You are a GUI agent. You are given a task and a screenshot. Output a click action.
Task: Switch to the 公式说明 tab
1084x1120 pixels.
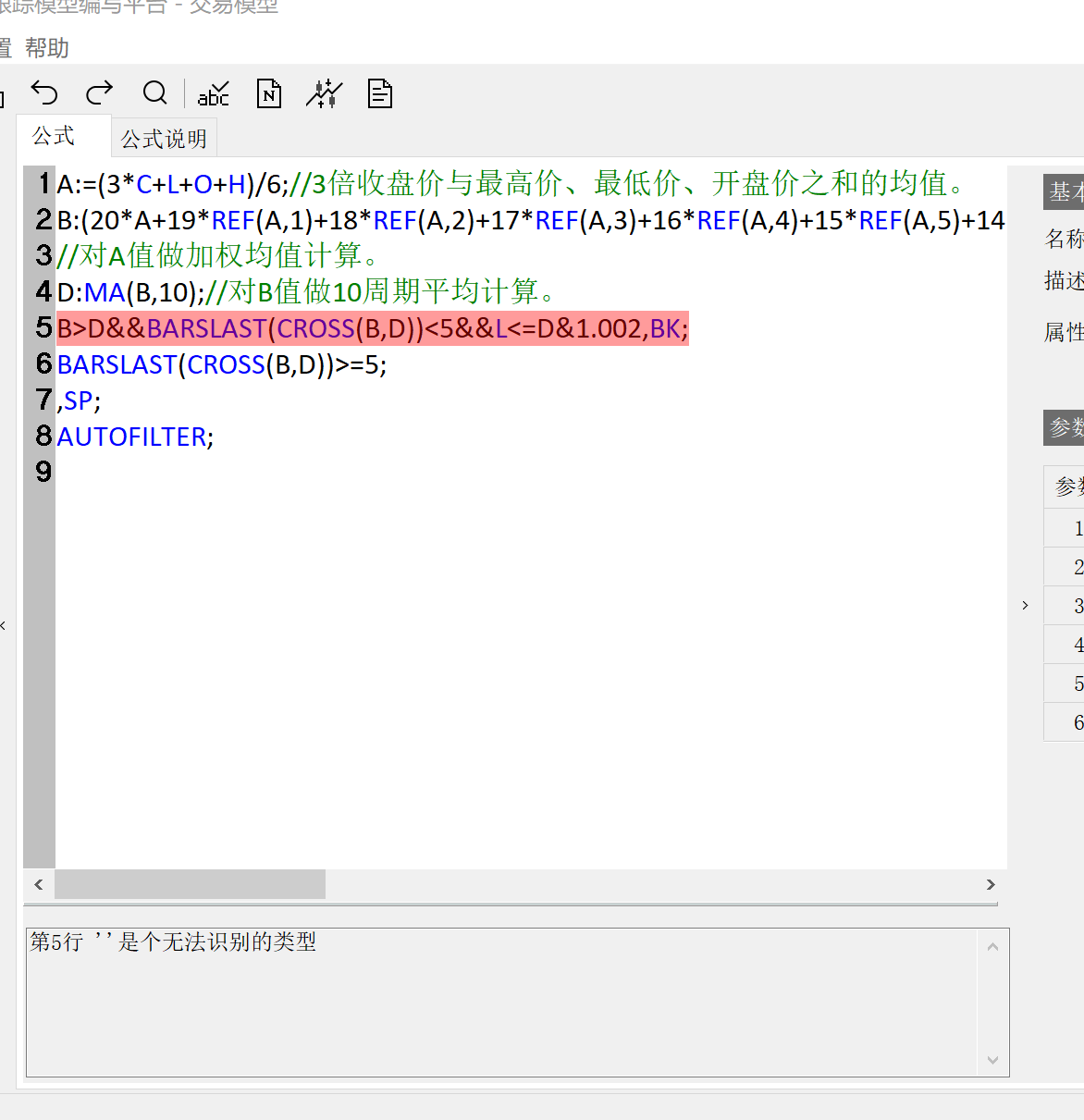coord(164,139)
